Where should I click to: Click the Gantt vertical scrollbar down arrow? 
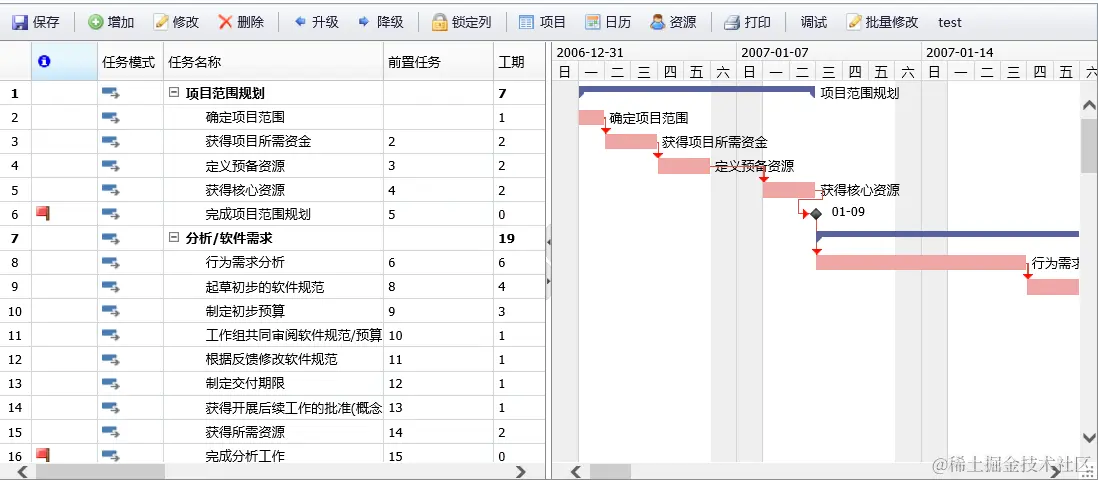tap(1089, 438)
